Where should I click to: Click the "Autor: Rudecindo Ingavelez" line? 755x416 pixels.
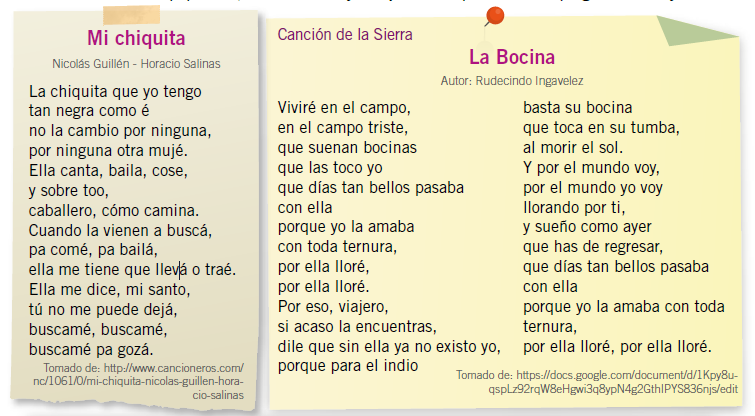(511, 79)
